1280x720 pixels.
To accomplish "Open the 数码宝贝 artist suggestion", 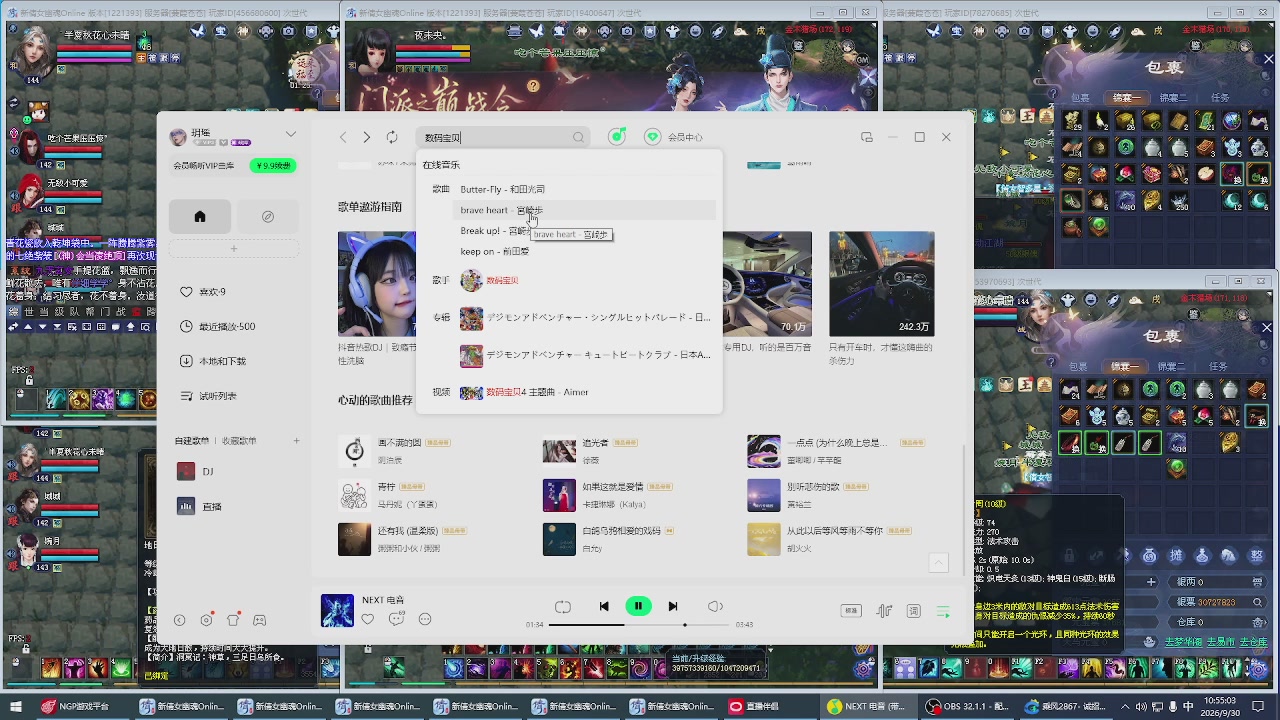I will pyautogui.click(x=489, y=281).
